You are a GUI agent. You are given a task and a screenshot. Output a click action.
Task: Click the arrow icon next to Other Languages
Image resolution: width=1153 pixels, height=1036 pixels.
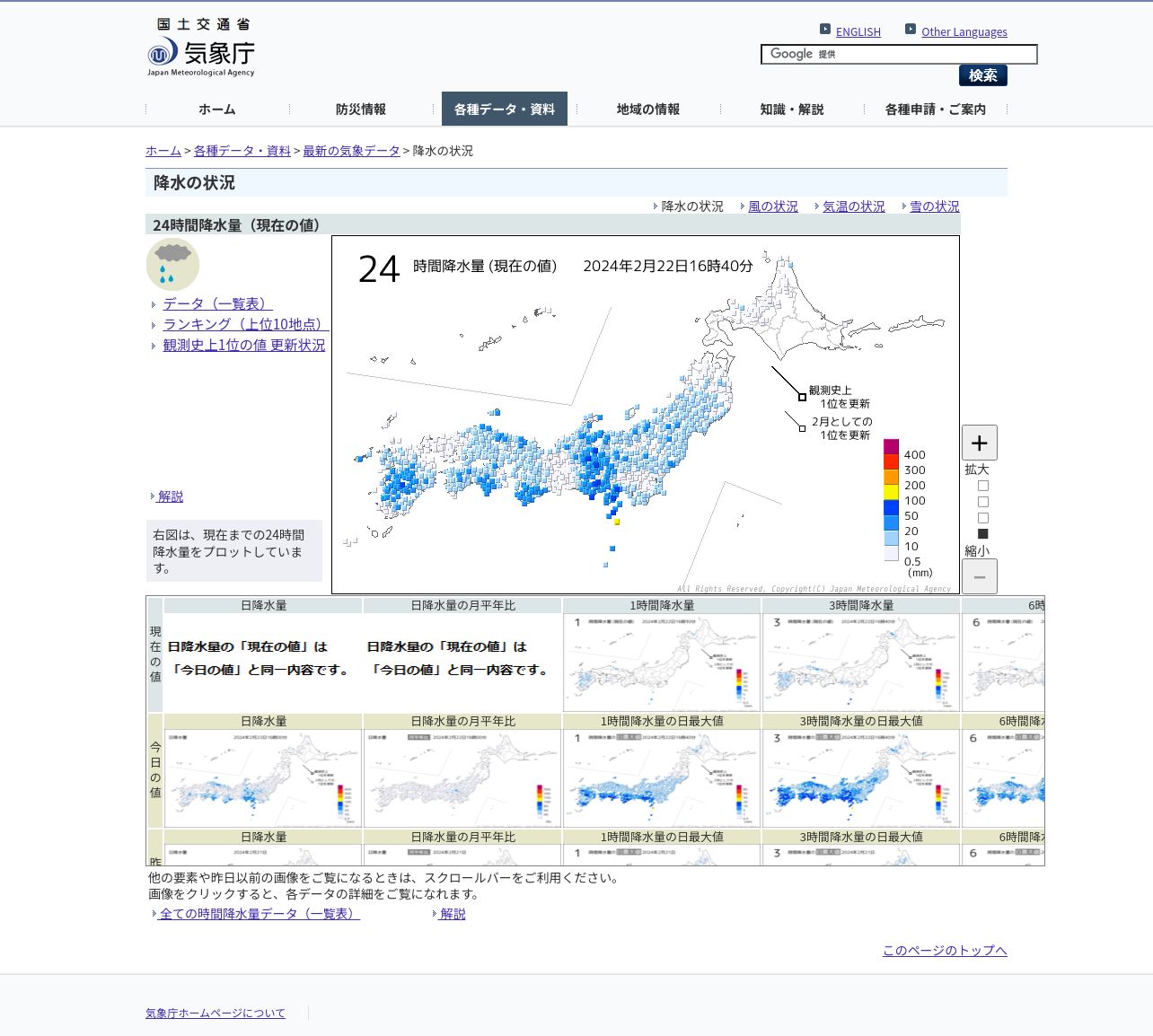coord(911,30)
